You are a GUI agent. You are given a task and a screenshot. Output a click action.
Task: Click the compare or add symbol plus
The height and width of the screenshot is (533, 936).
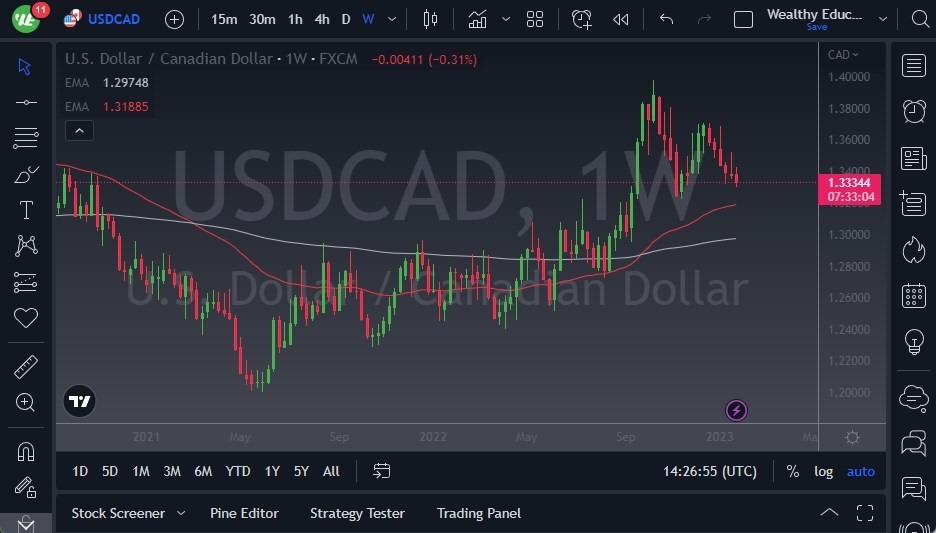174,20
